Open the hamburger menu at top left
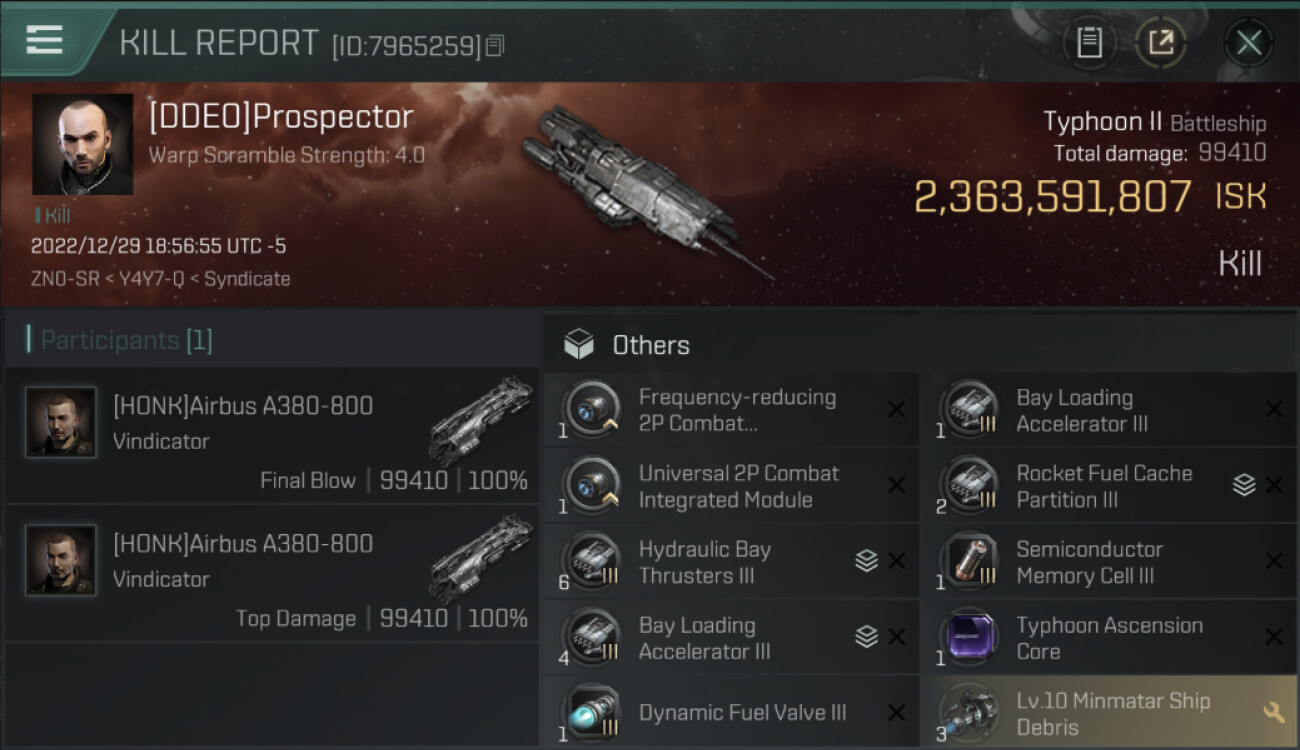The width and height of the screenshot is (1300, 750). click(45, 40)
